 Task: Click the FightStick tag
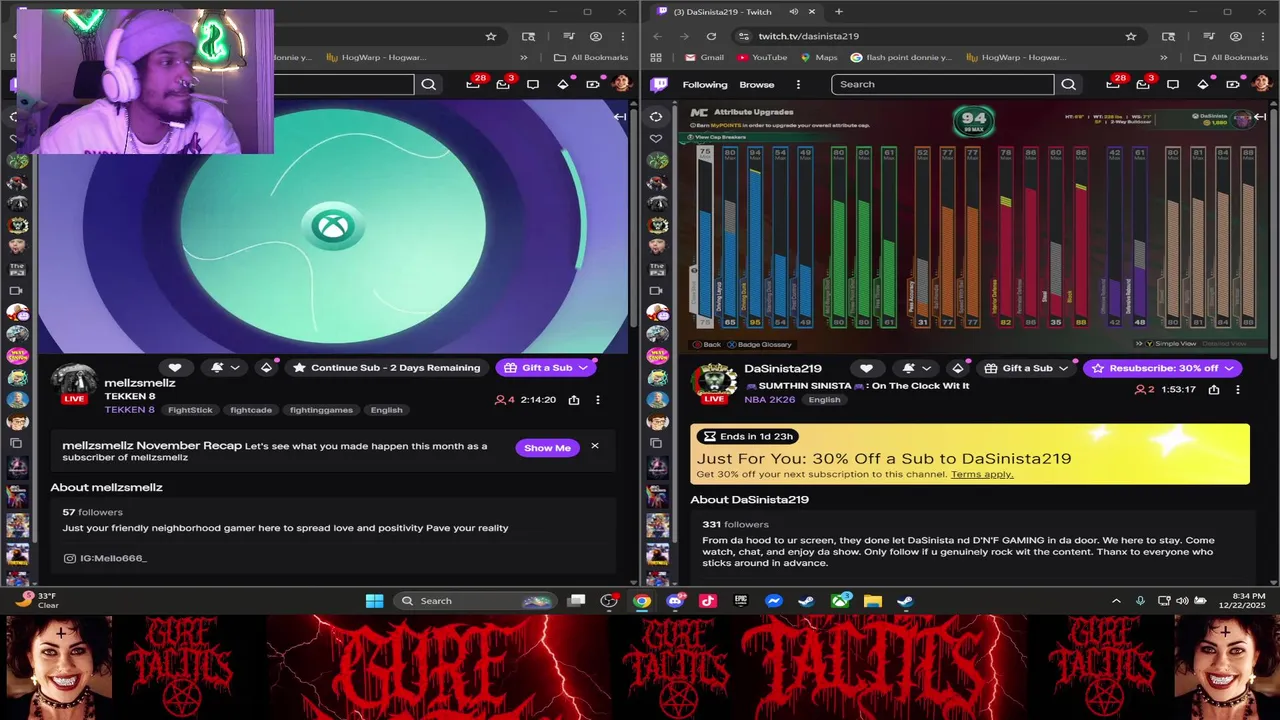[190, 410]
